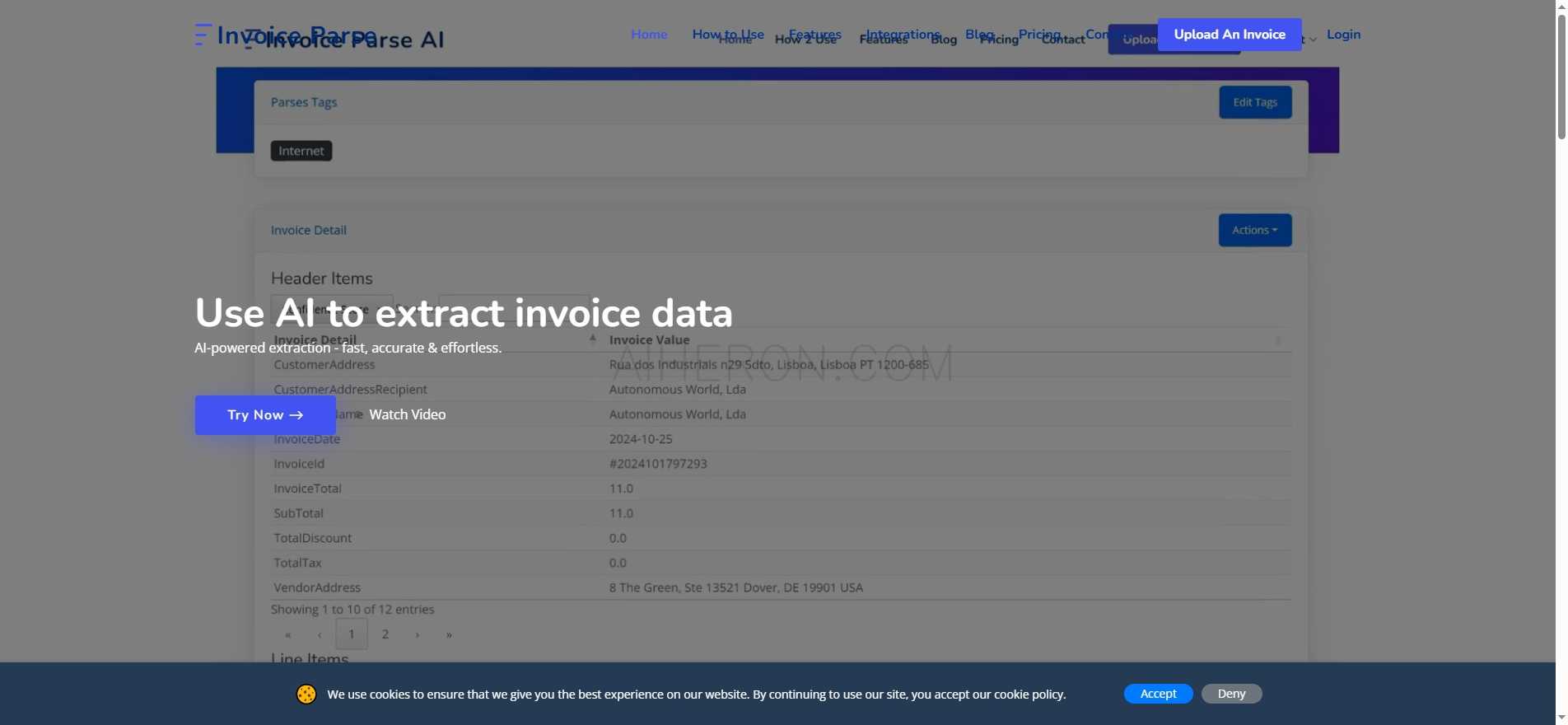
Task: Click the Invoice Parse logo icon
Action: 203,35
